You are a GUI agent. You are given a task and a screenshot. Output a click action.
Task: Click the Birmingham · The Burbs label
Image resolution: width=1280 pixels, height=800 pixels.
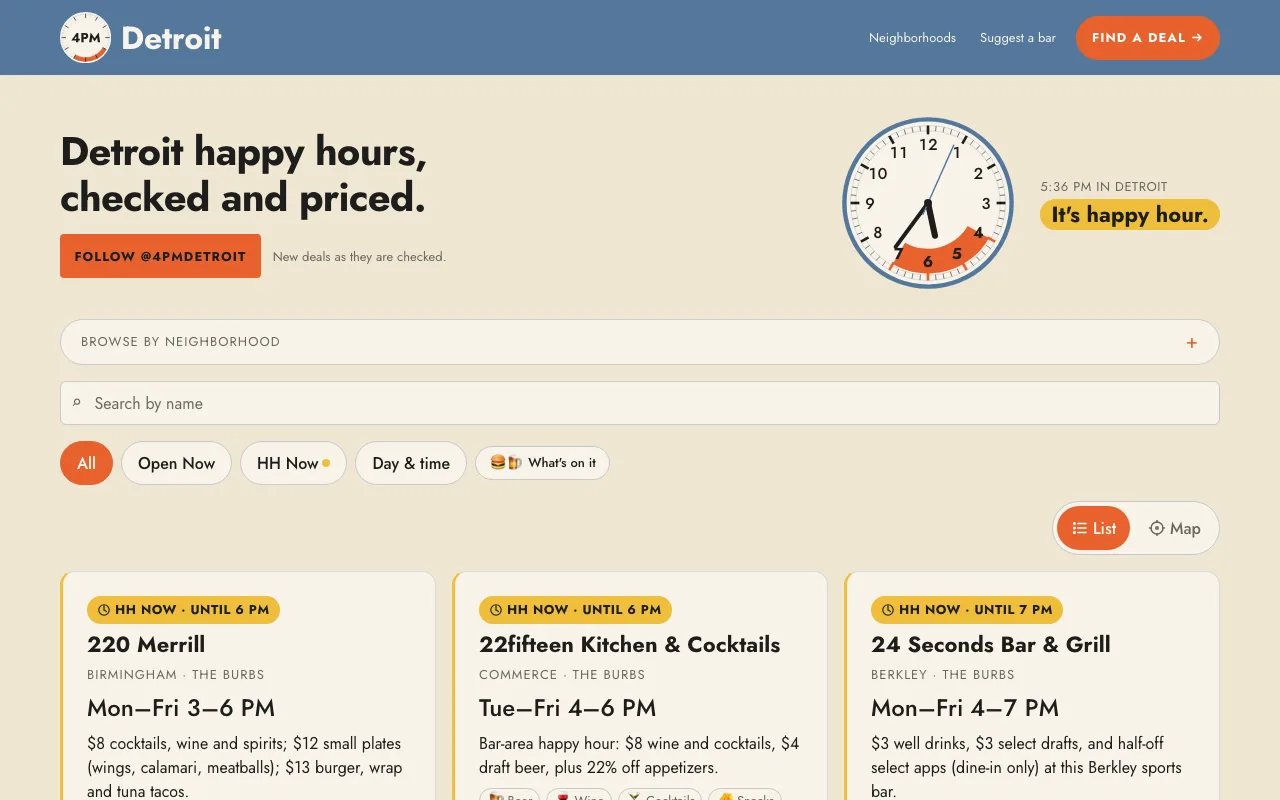pyautogui.click(x=176, y=675)
